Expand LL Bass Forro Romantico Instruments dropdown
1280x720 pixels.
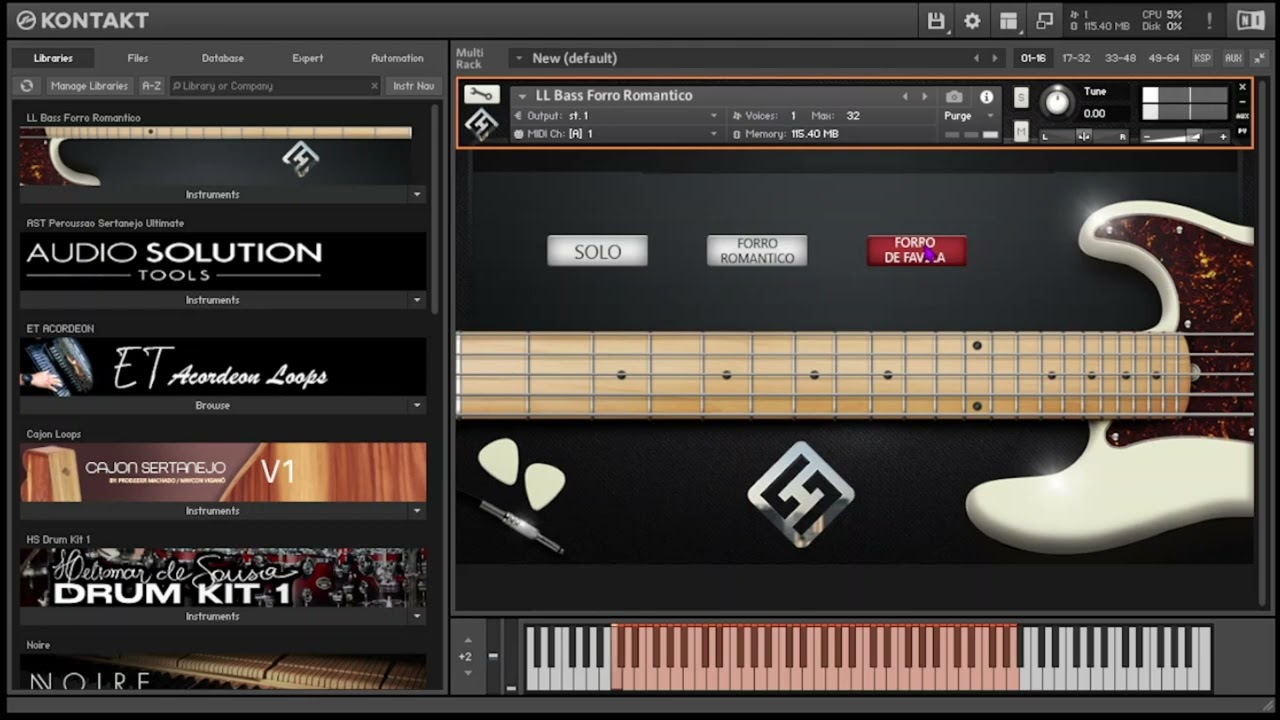tap(417, 195)
